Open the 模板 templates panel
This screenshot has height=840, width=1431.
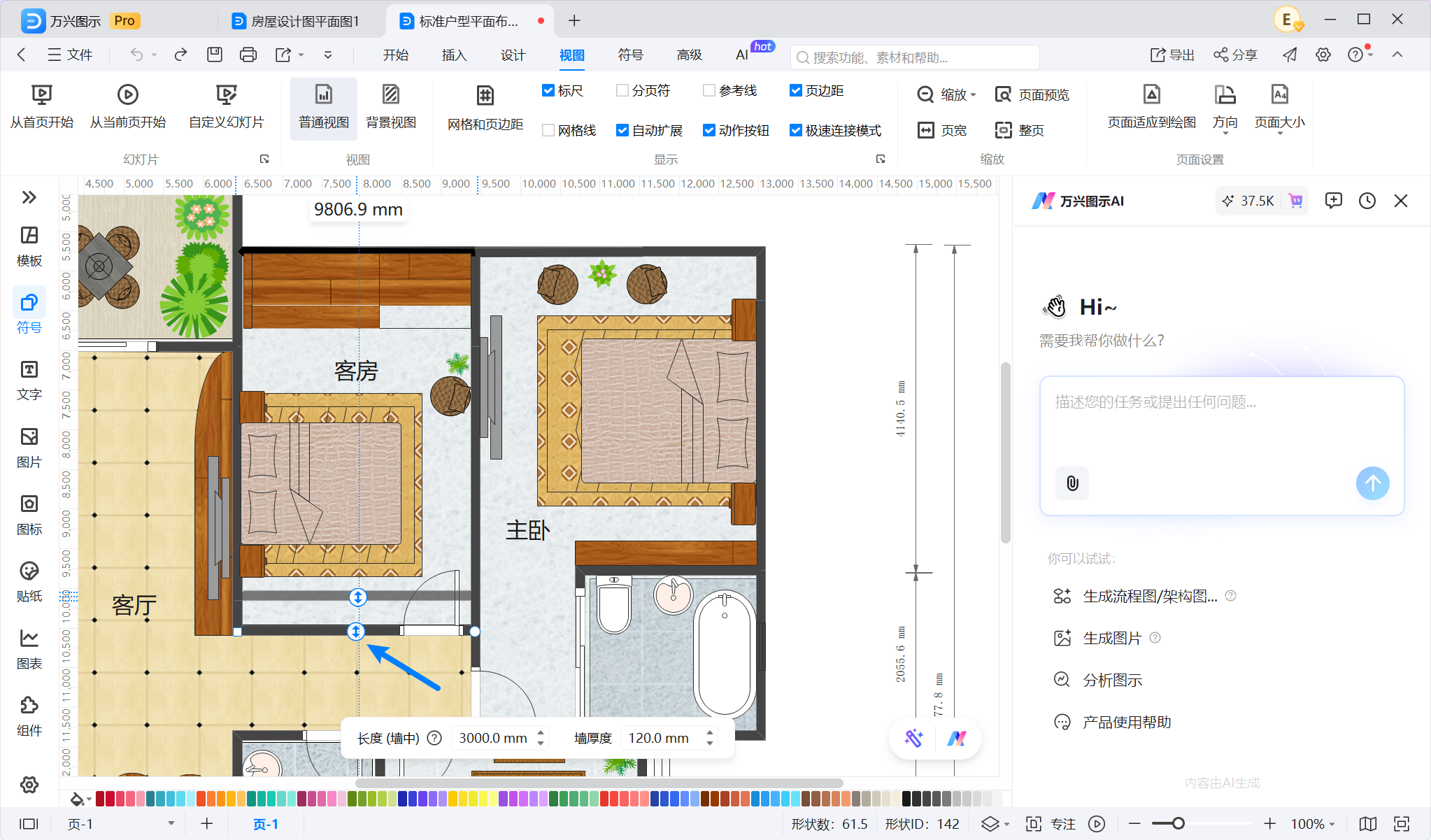tap(29, 246)
